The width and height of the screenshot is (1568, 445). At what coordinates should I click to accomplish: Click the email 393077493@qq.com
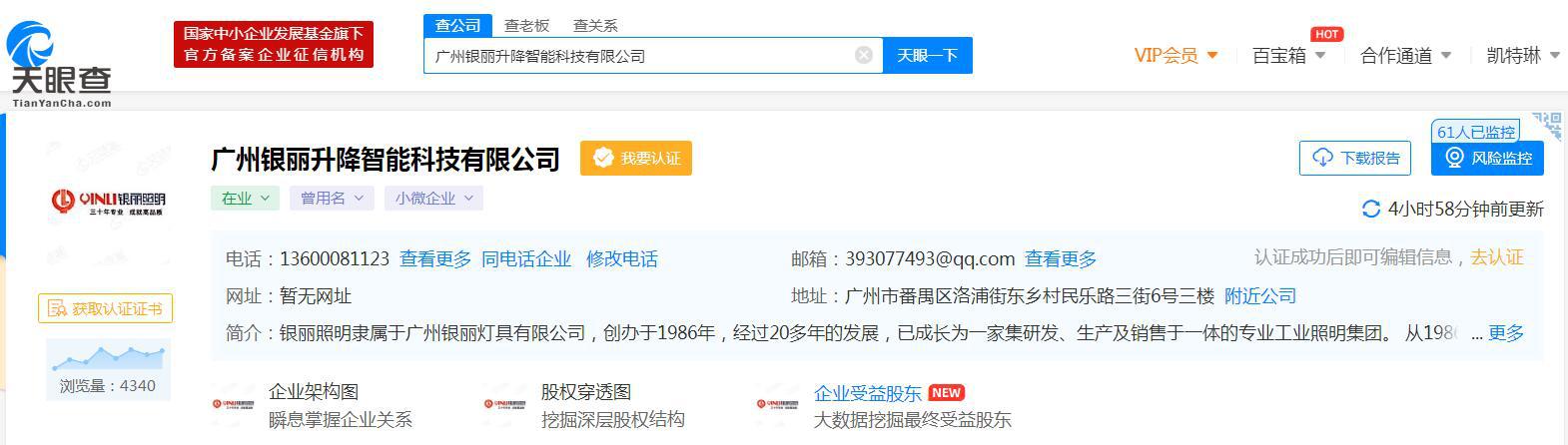tap(930, 259)
